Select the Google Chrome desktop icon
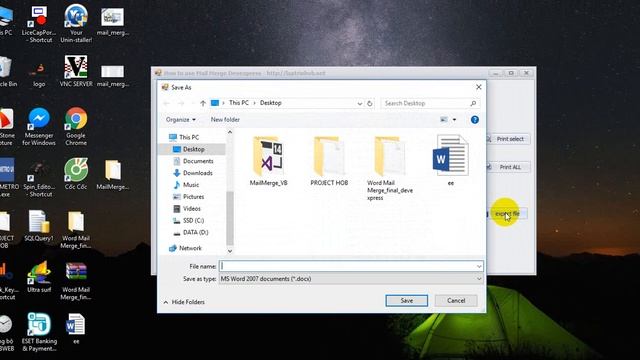Screen dimensions: 640x360 click(x=76, y=127)
